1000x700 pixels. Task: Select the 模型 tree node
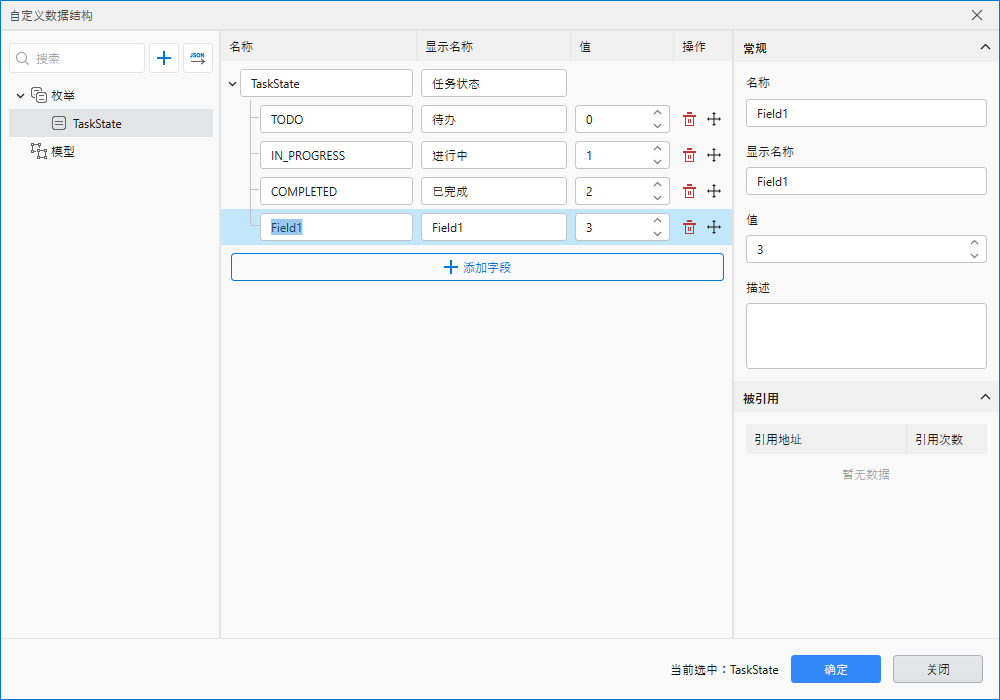[x=62, y=152]
